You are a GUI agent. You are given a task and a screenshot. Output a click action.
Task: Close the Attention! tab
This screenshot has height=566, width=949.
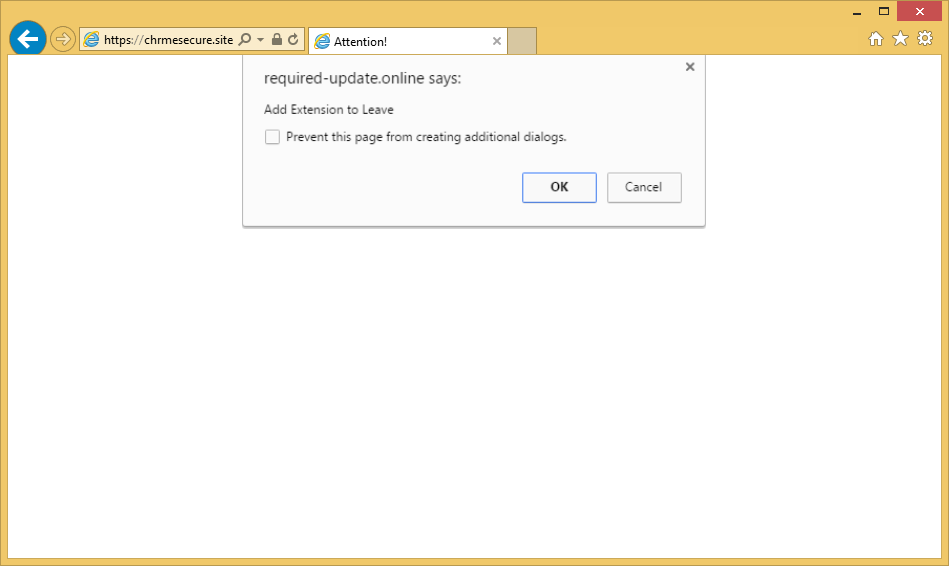click(497, 41)
